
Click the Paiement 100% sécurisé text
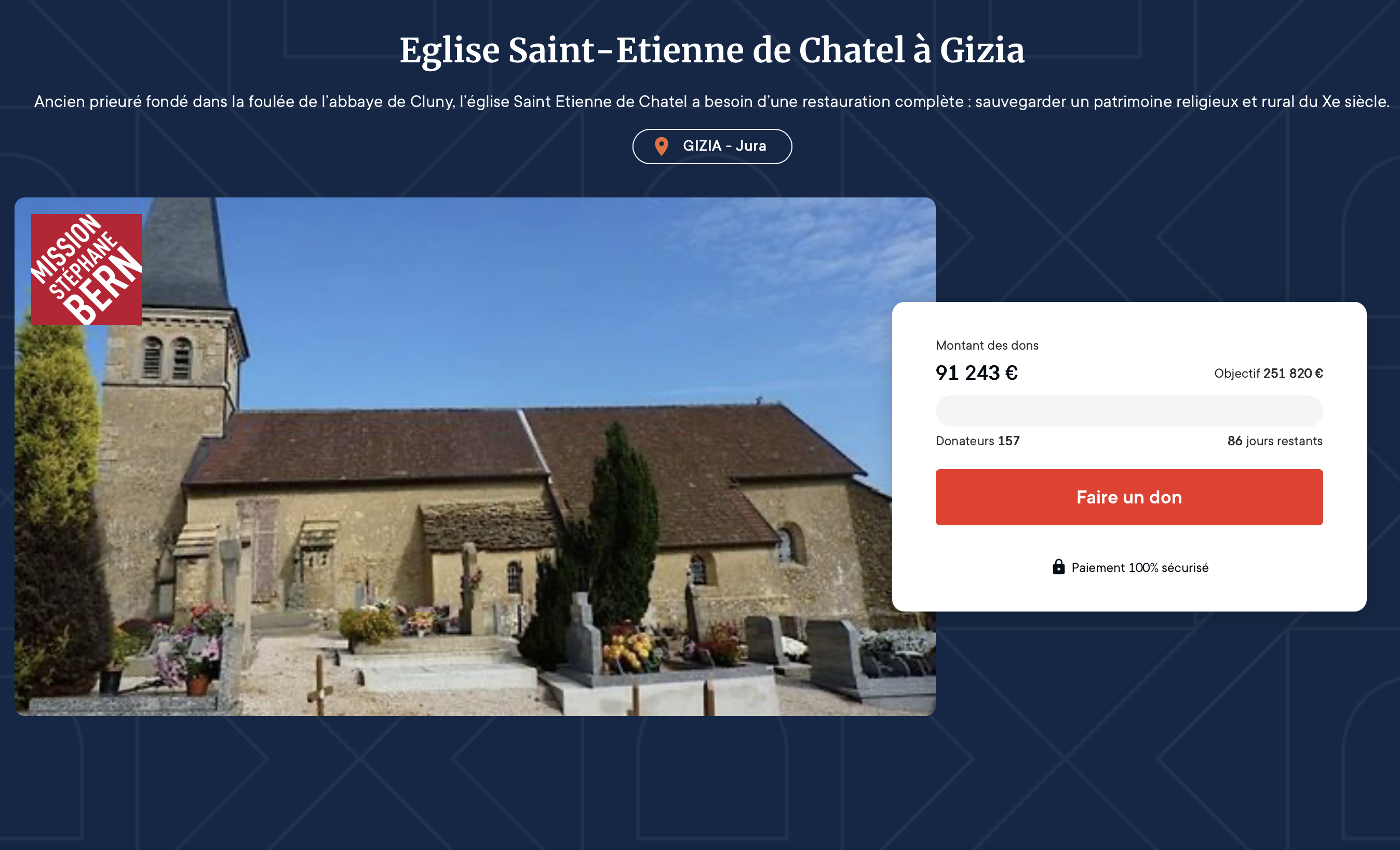[1140, 567]
